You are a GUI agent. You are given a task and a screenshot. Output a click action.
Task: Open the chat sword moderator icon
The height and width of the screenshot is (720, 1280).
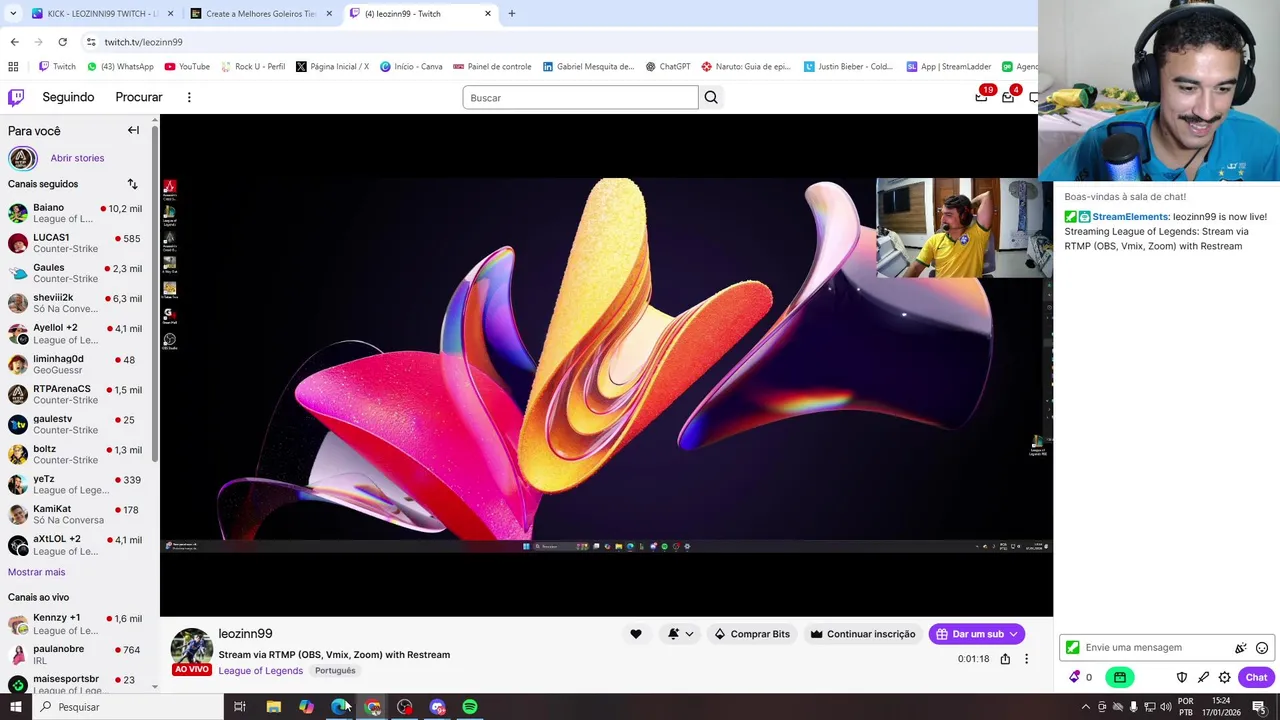(x=1203, y=677)
